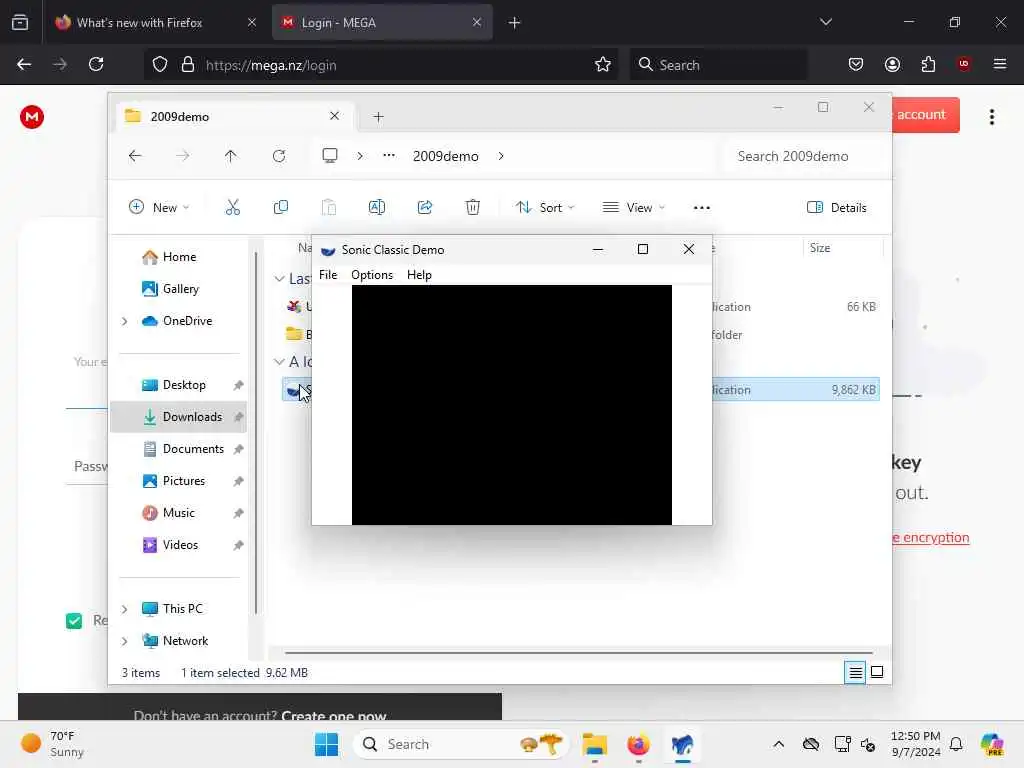Switch to details list view layout
Image resolution: width=1024 pixels, height=768 pixels.
click(x=855, y=672)
